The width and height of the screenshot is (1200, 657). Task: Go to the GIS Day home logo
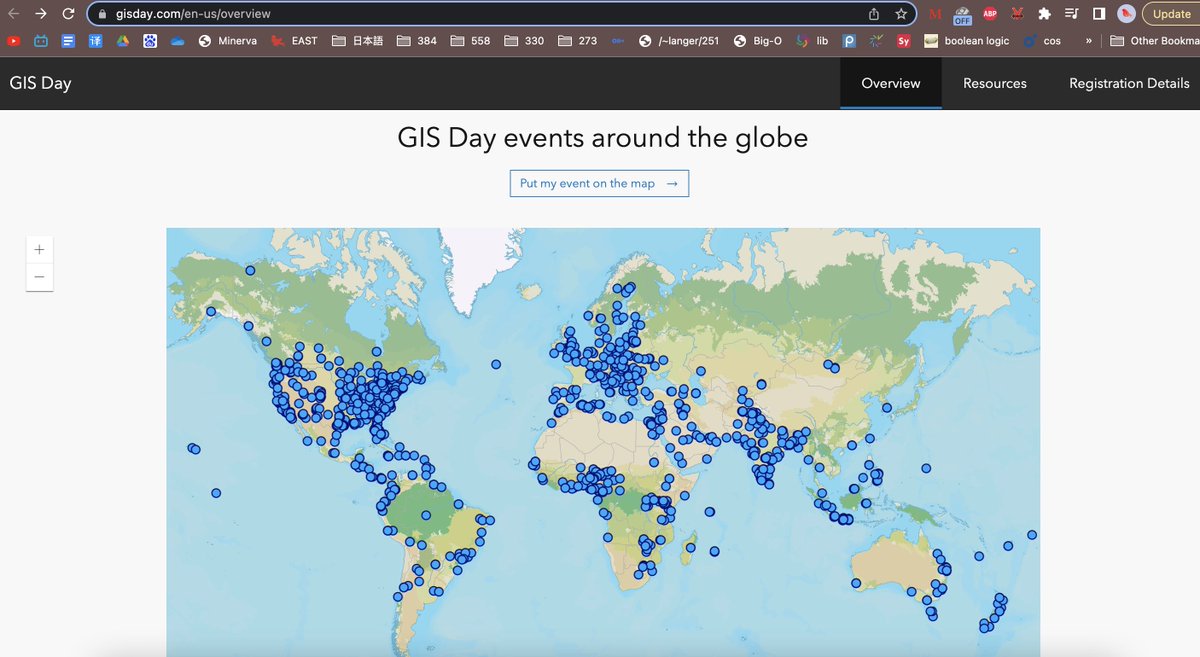[41, 83]
